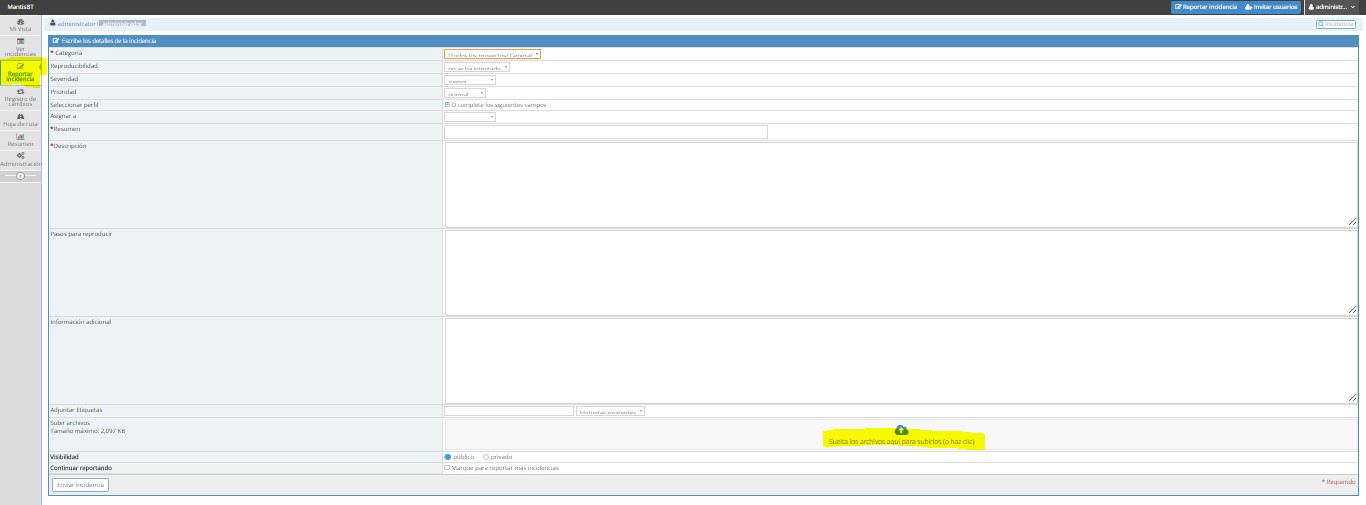Click the cloud upload icon for files
1366x505 pixels.
click(901, 430)
